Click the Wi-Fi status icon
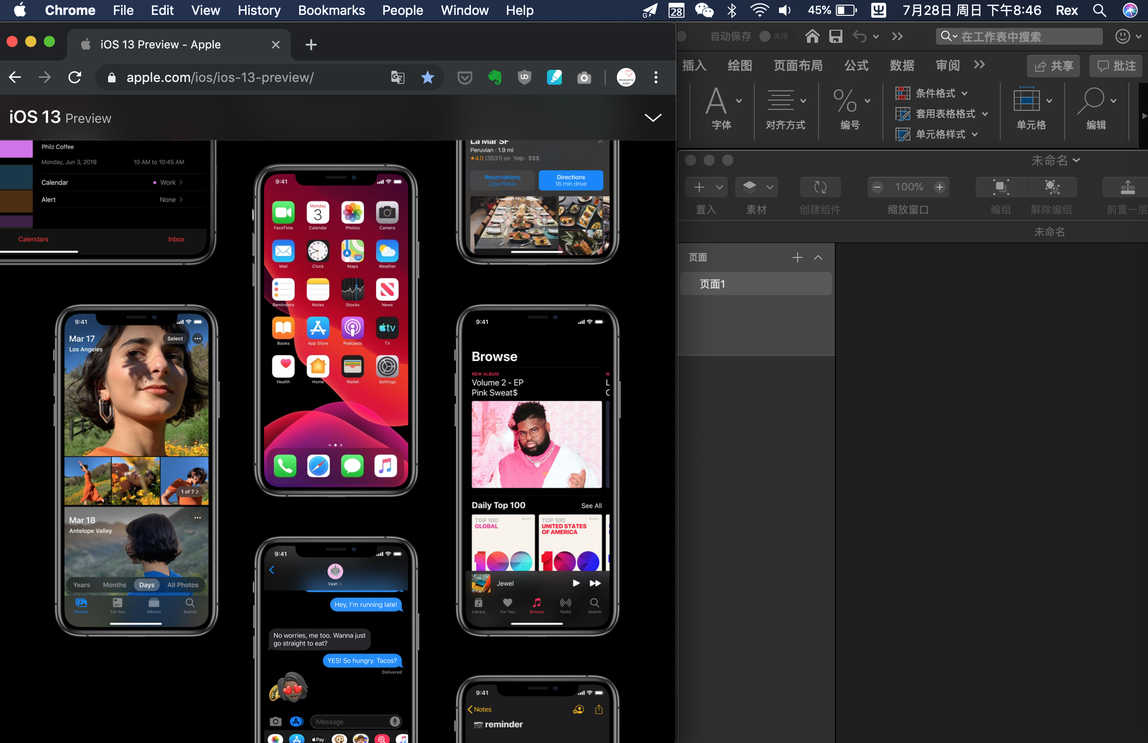Viewport: 1148px width, 743px height. pos(759,10)
